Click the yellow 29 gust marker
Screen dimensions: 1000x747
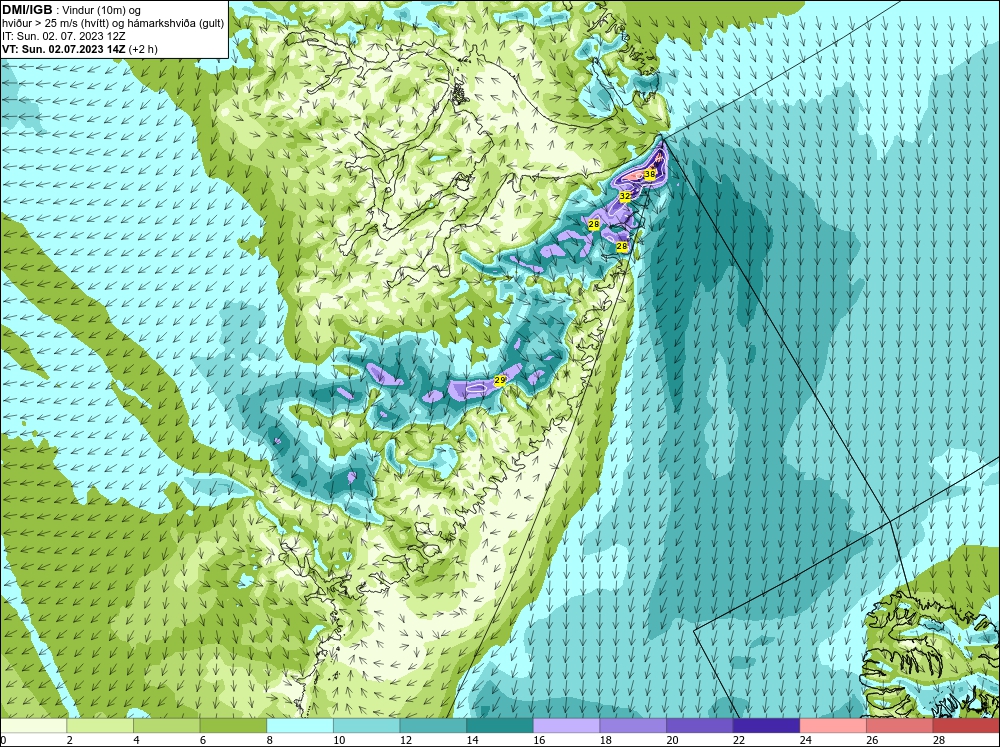pyautogui.click(x=500, y=380)
